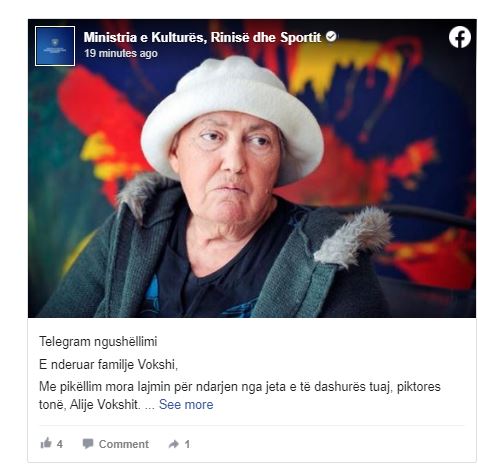
Task: Click the Facebook logo icon
Action: 459,37
